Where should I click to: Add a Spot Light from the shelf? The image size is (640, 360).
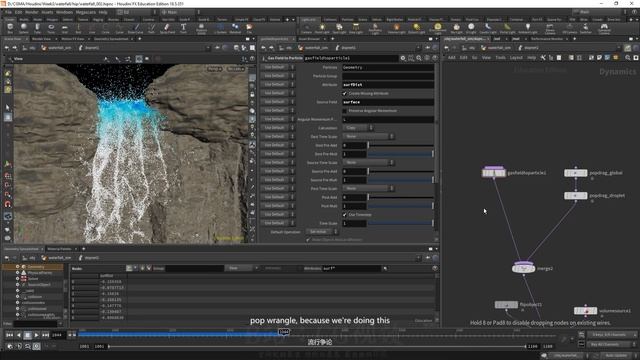click(339, 28)
